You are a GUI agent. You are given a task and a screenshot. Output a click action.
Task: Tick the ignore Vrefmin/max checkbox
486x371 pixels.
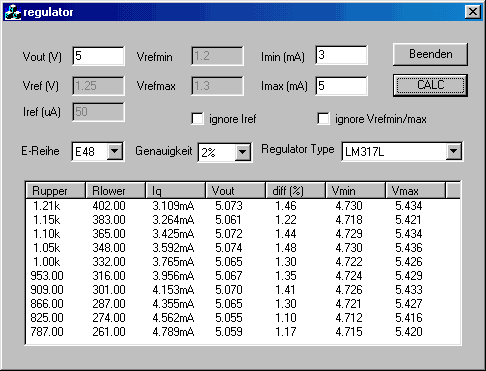[x=323, y=119]
